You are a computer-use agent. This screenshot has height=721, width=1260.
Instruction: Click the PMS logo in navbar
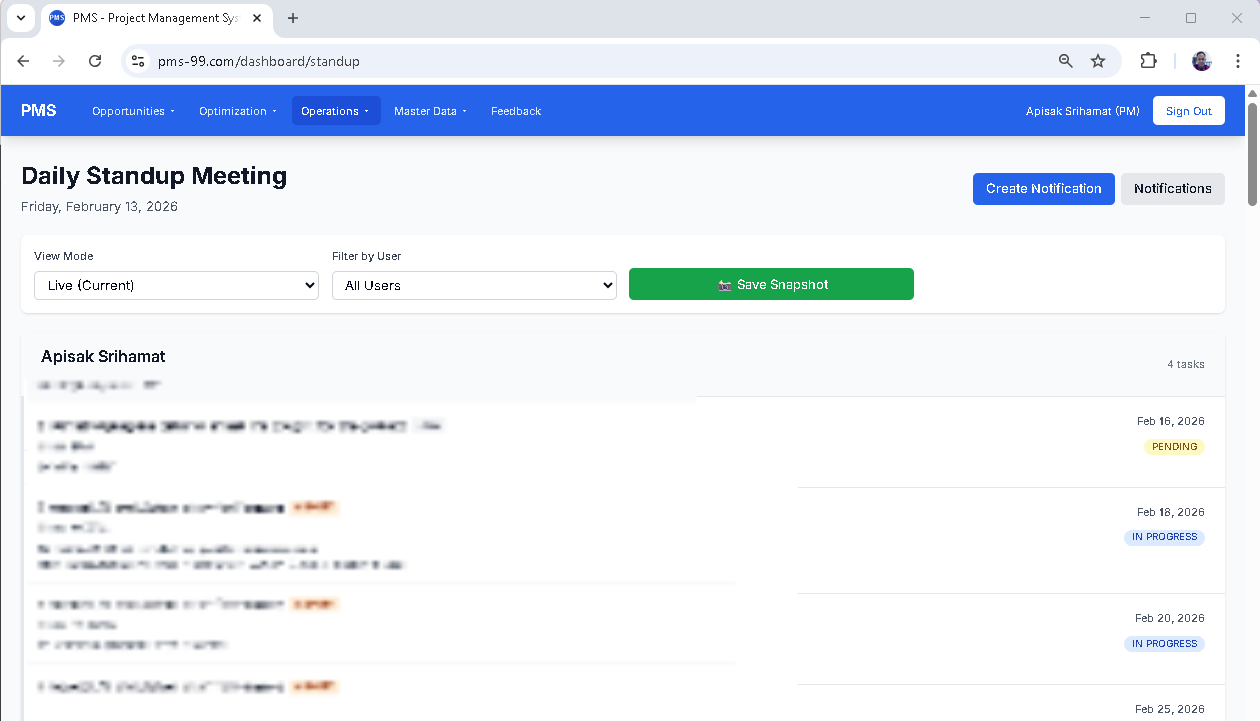point(39,111)
